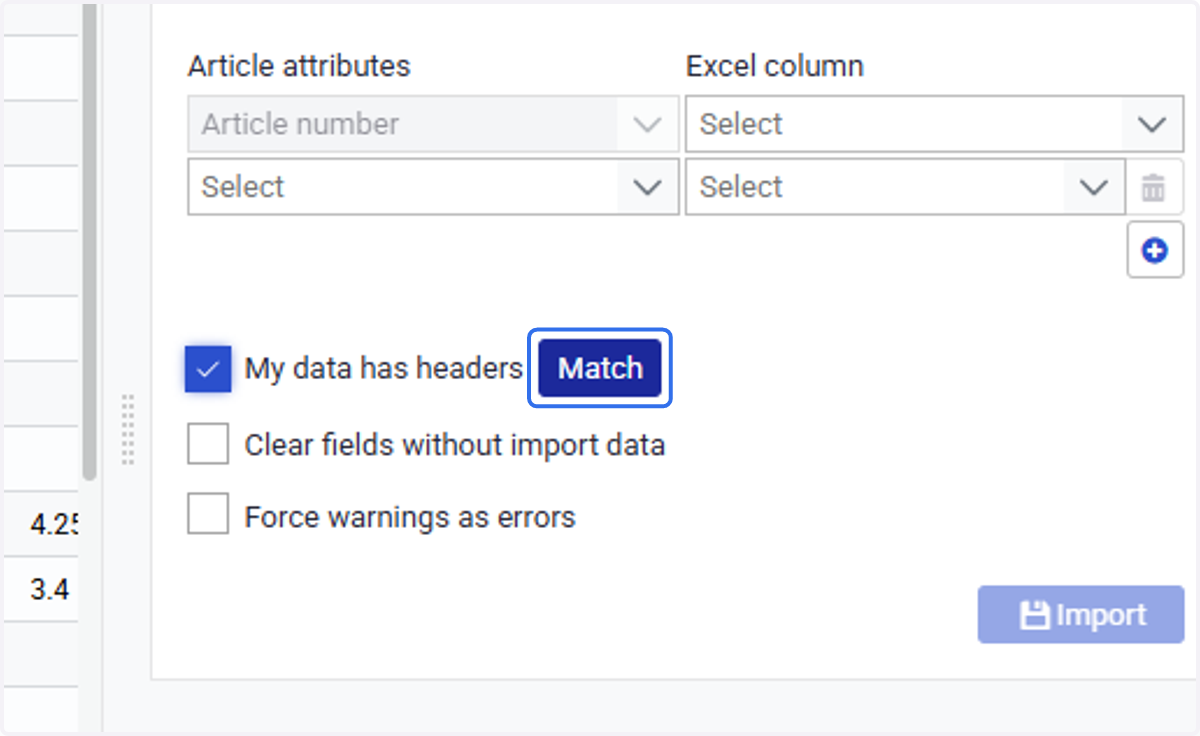This screenshot has height=736, width=1200.
Task: Open Excel column dropdown next to trash icon
Action: pos(905,187)
